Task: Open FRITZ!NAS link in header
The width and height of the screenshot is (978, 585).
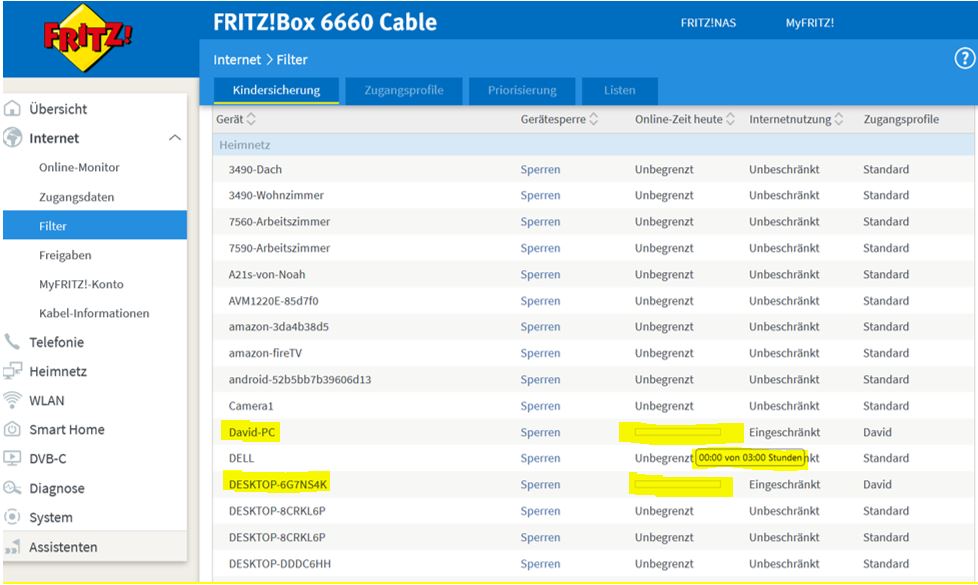Action: click(x=708, y=23)
